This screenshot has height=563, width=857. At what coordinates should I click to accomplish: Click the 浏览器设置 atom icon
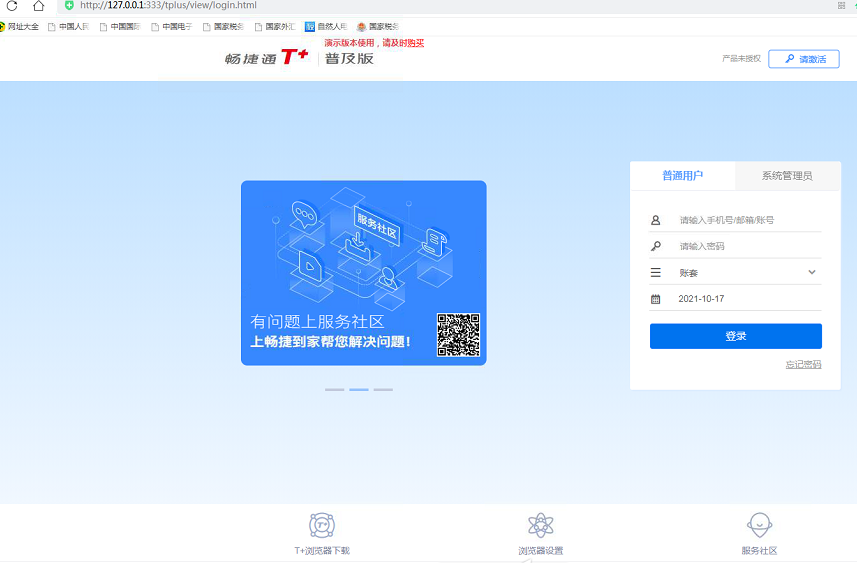coord(541,525)
